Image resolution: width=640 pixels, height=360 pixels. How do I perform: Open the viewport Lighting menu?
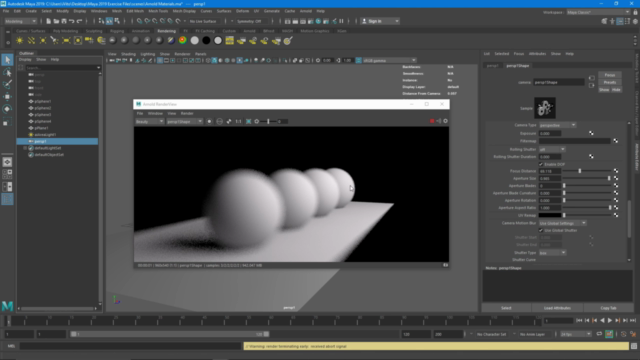pos(147,54)
